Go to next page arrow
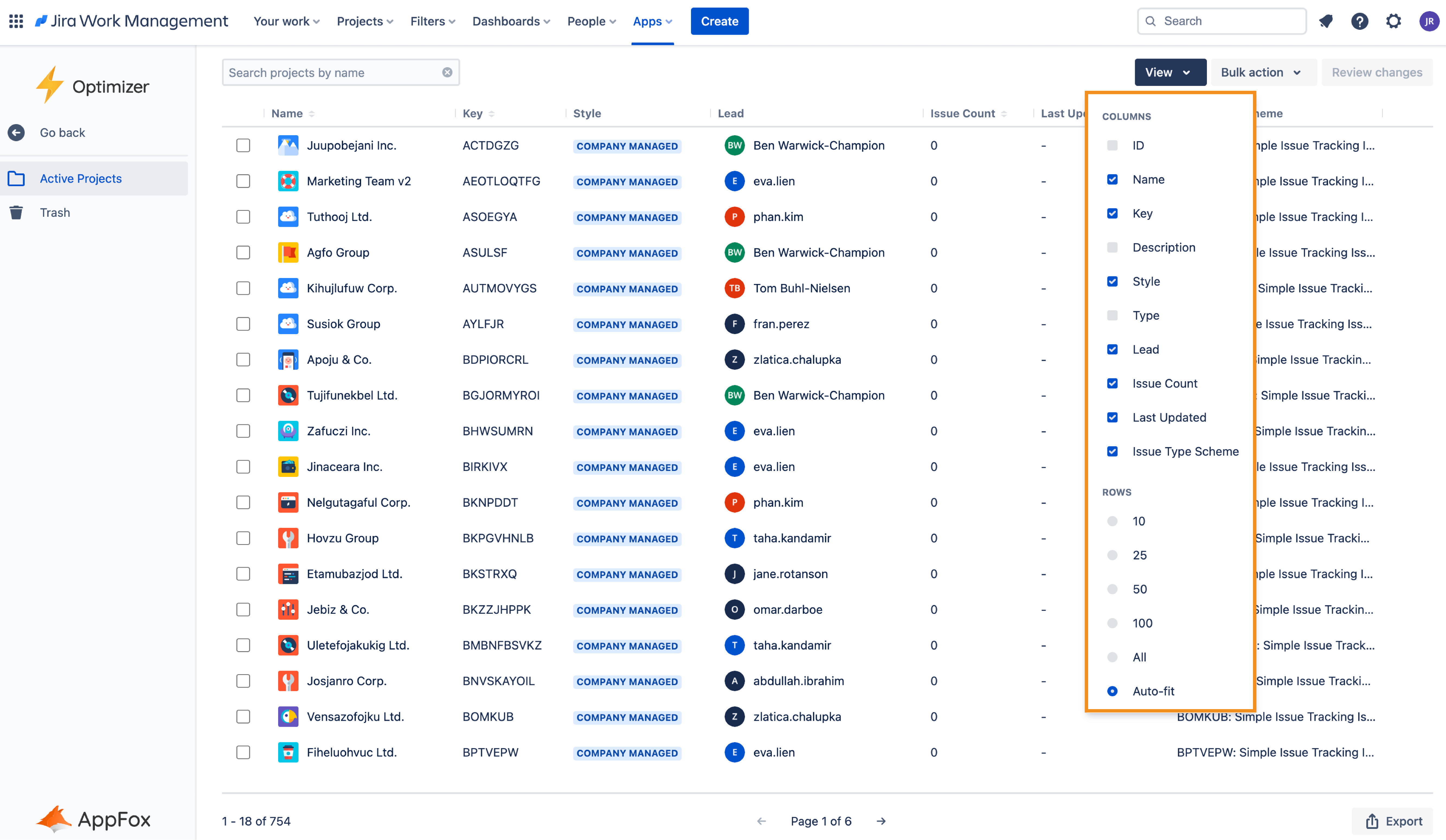The width and height of the screenshot is (1446, 840). (x=881, y=821)
